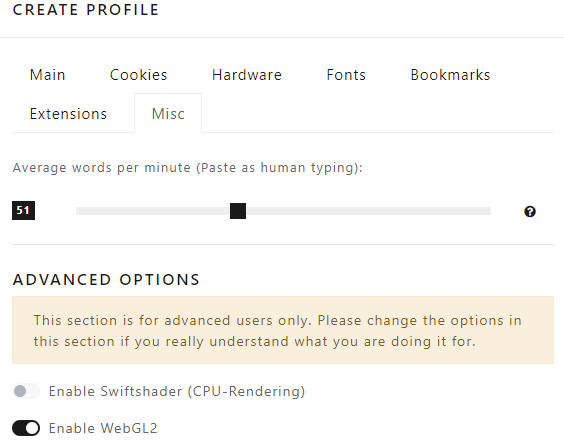Click the slider track right of handle

click(x=368, y=211)
